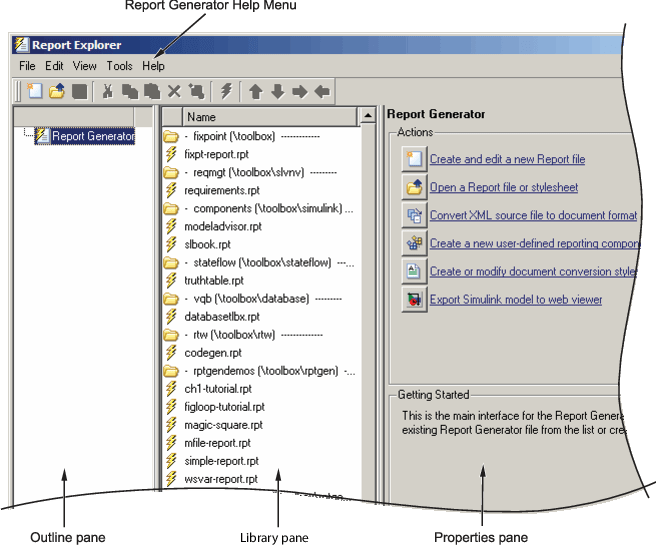
Task: Click the Move right arrow toolbar icon
Action: 300,91
